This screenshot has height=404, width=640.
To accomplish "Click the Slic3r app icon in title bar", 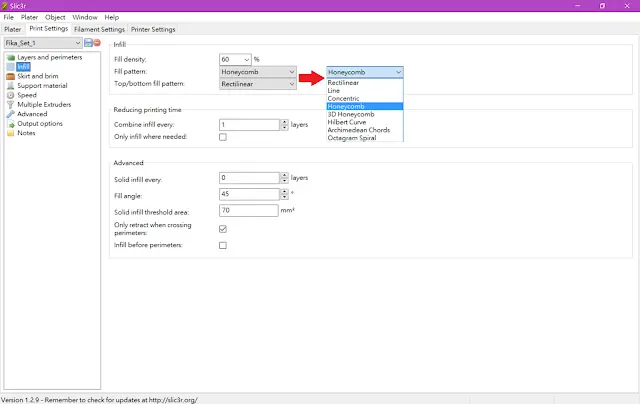I will point(4,6).
